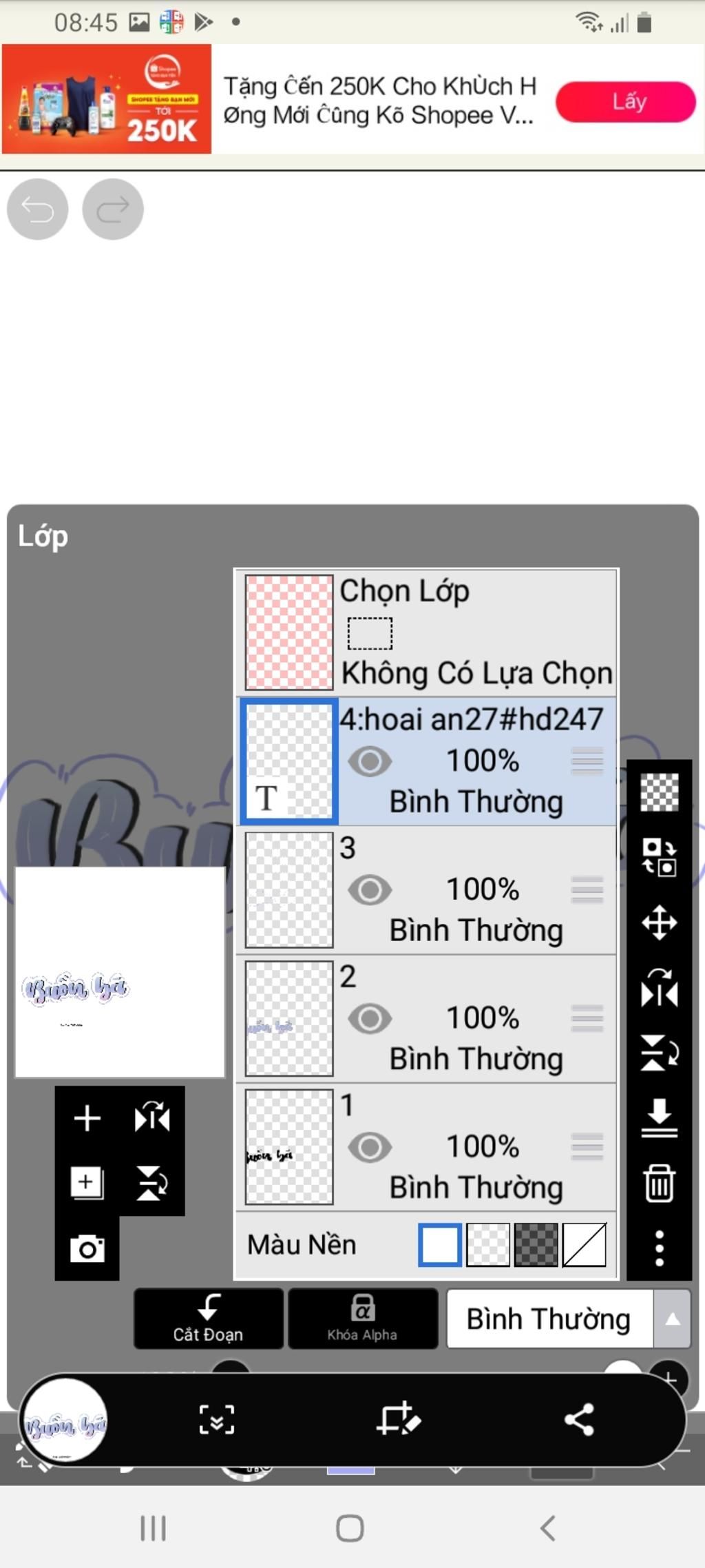Toggle visibility of layer 3
Viewport: 705px width, 1568px height.
click(370, 889)
